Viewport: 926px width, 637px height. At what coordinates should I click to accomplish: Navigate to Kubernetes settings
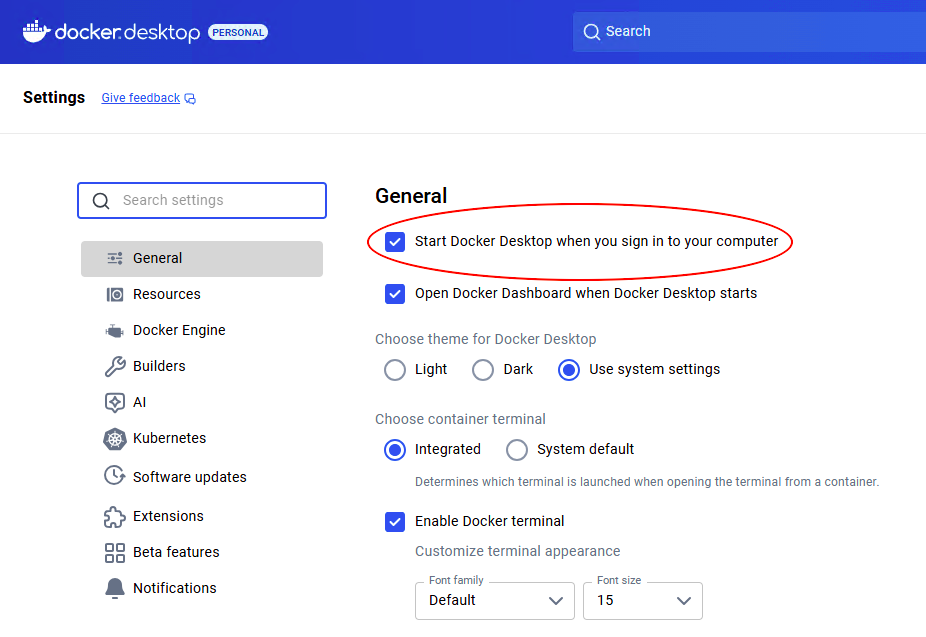[x=202, y=439]
